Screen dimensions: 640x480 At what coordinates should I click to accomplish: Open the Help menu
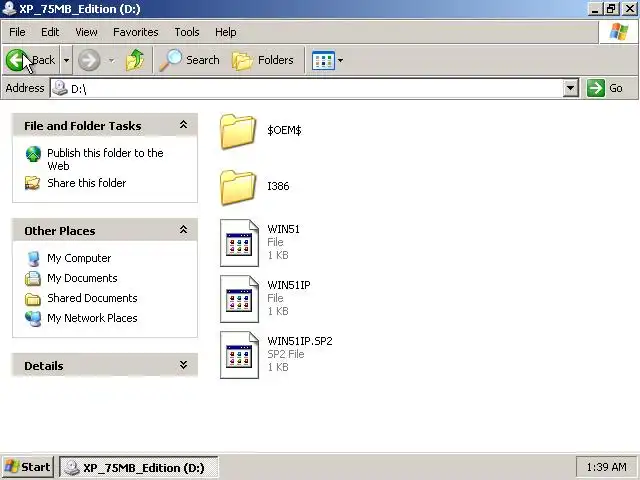(225, 32)
